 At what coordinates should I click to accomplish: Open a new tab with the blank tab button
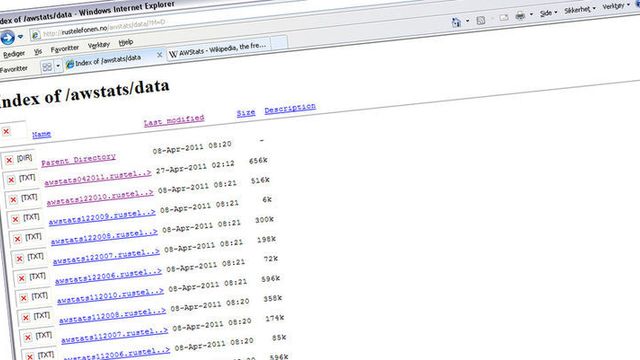click(279, 42)
